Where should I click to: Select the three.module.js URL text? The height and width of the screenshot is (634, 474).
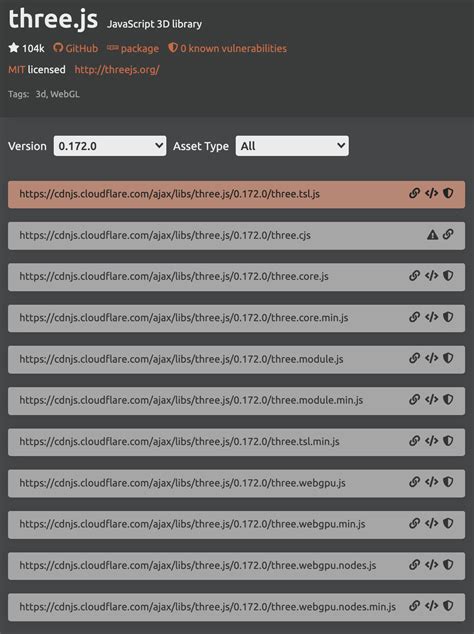pos(181,359)
